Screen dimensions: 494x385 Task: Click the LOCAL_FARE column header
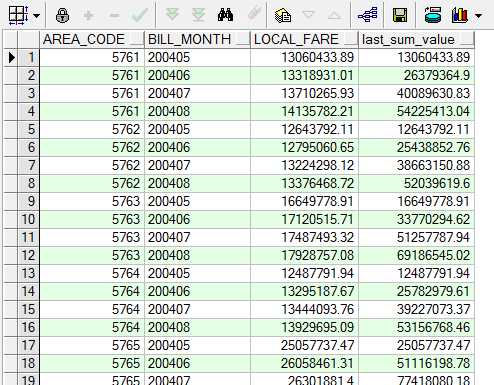[304, 39]
